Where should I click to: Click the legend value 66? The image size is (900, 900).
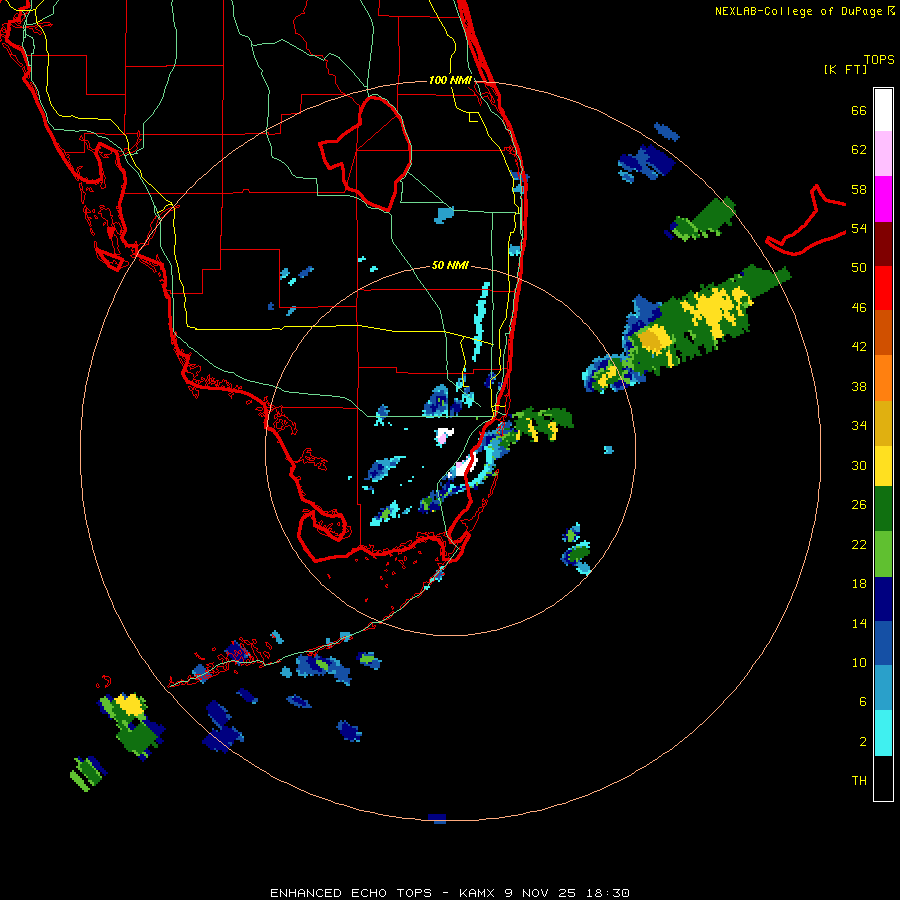(859, 110)
